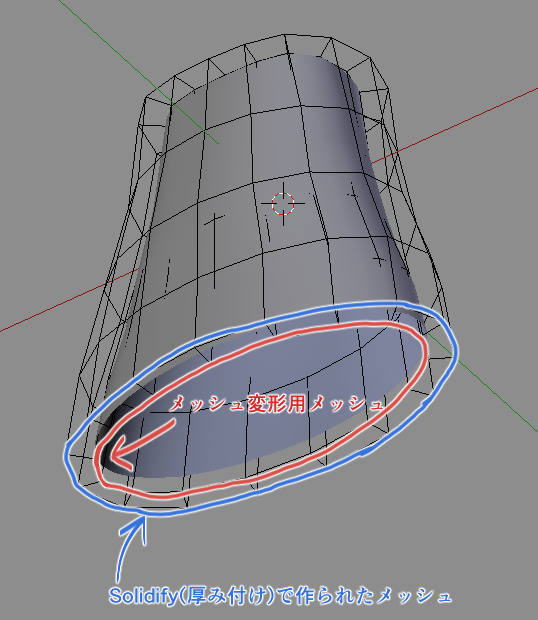Screen dimensions: 538x620
Task: Click the 3D cursor crosshair on the mesh
Action: (283, 204)
